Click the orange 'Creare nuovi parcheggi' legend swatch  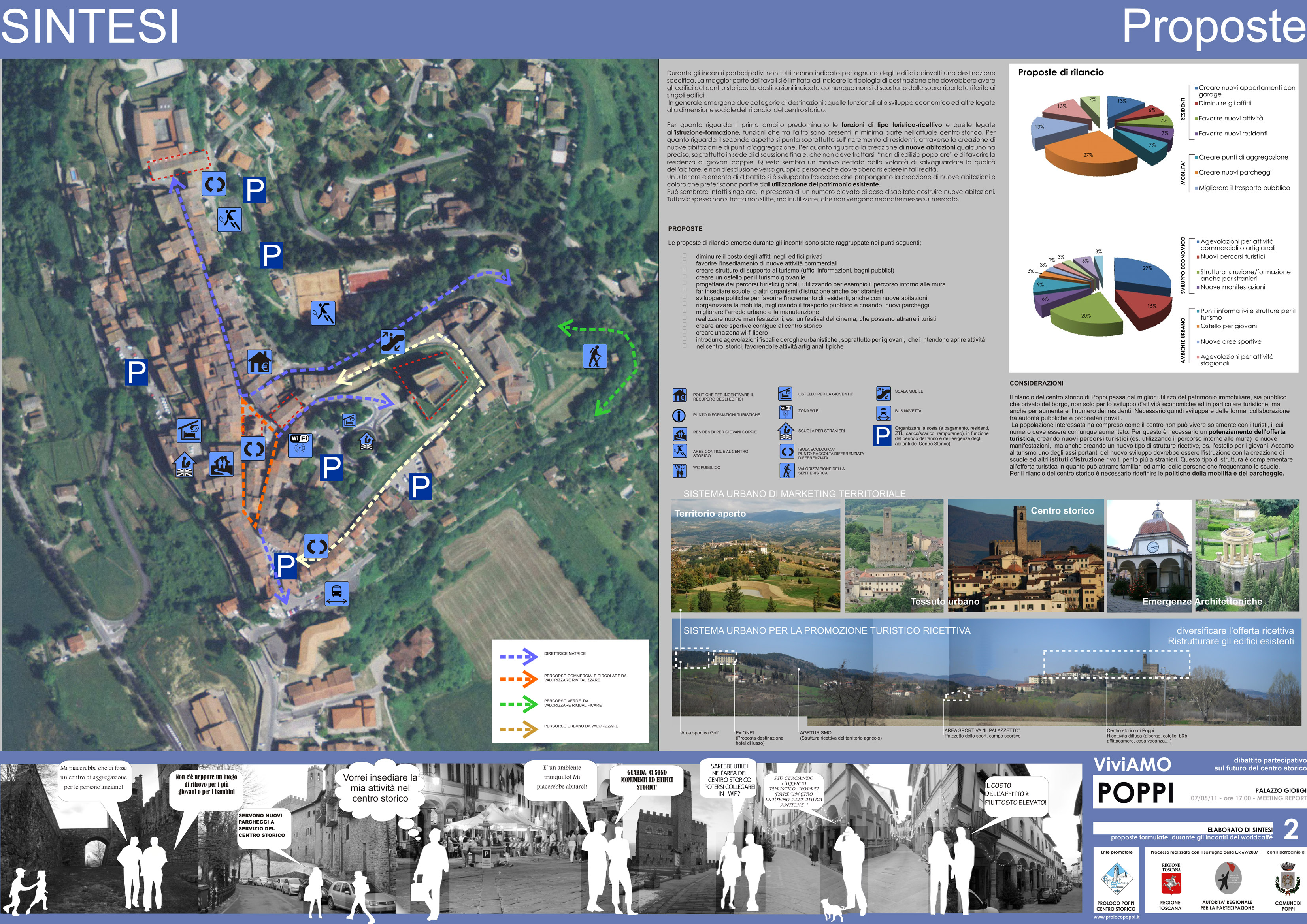tap(1197, 172)
